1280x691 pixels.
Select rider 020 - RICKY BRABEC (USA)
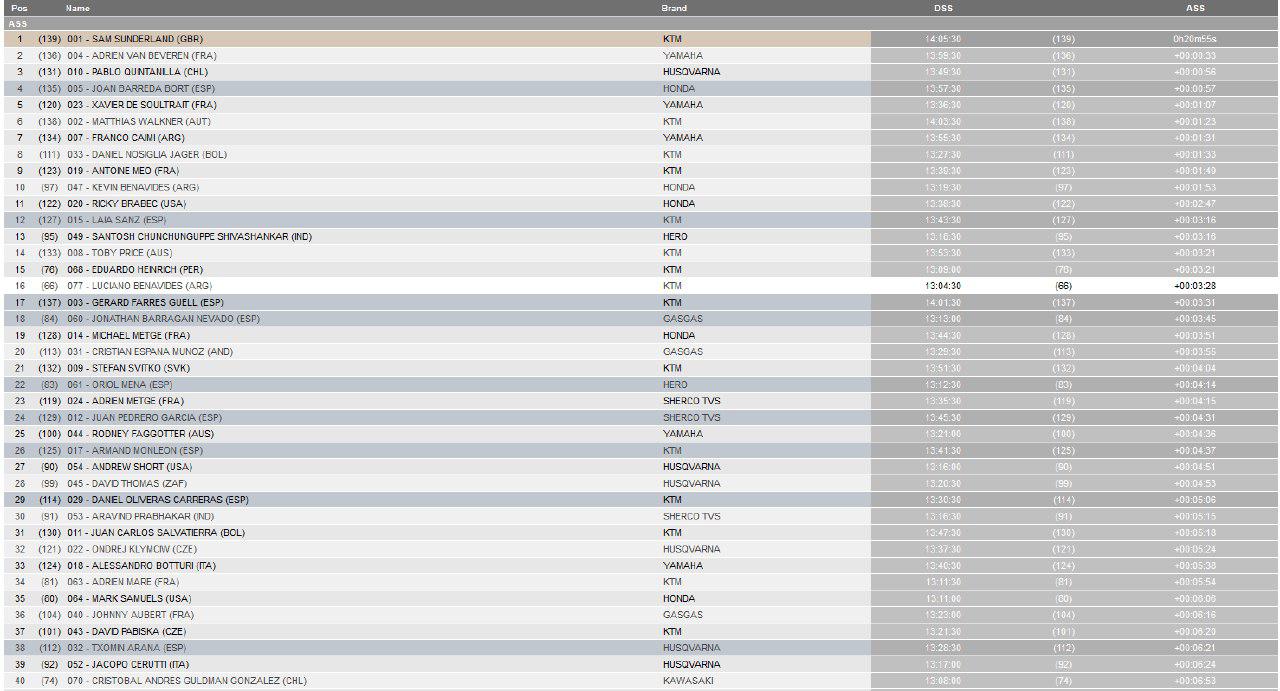coord(127,203)
